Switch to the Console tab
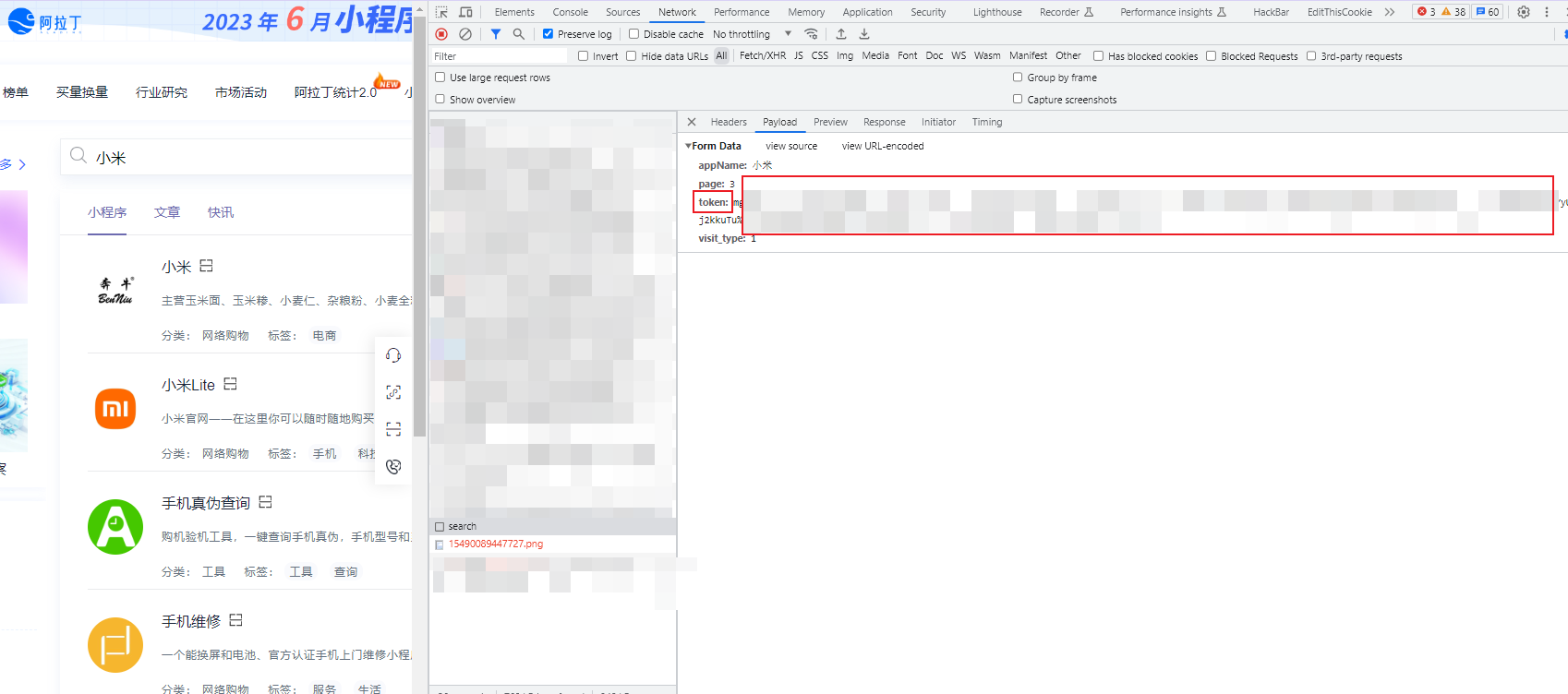The image size is (1568, 694). (571, 12)
